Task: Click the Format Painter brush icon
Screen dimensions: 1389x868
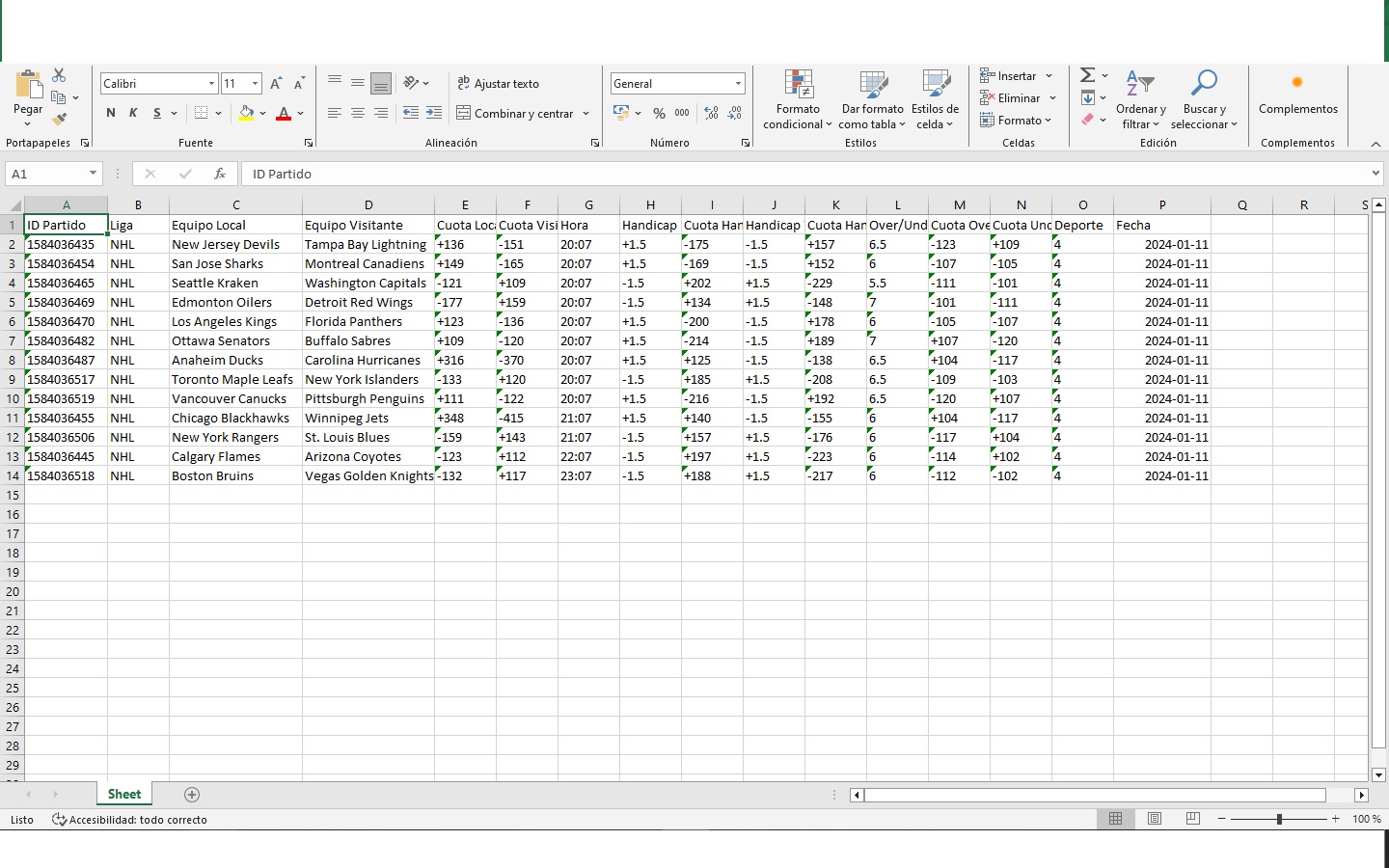Action: point(60,120)
